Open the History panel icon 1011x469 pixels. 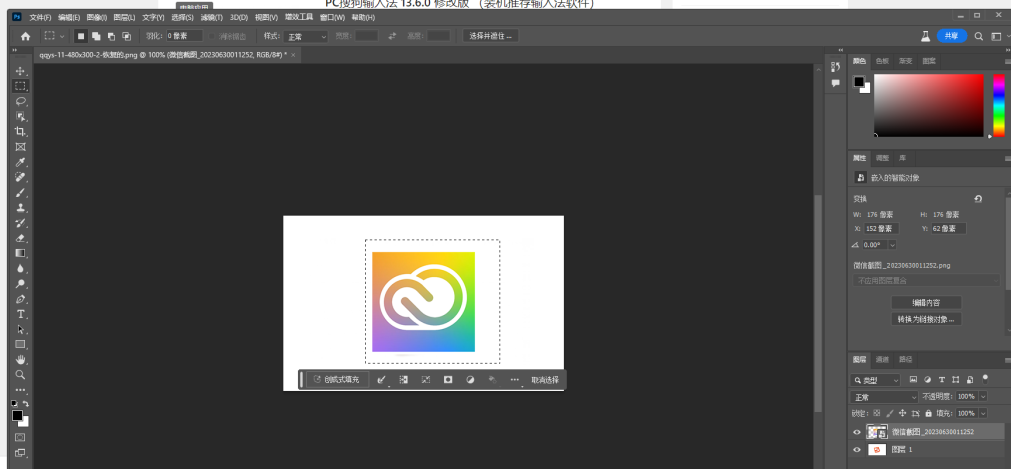836,66
